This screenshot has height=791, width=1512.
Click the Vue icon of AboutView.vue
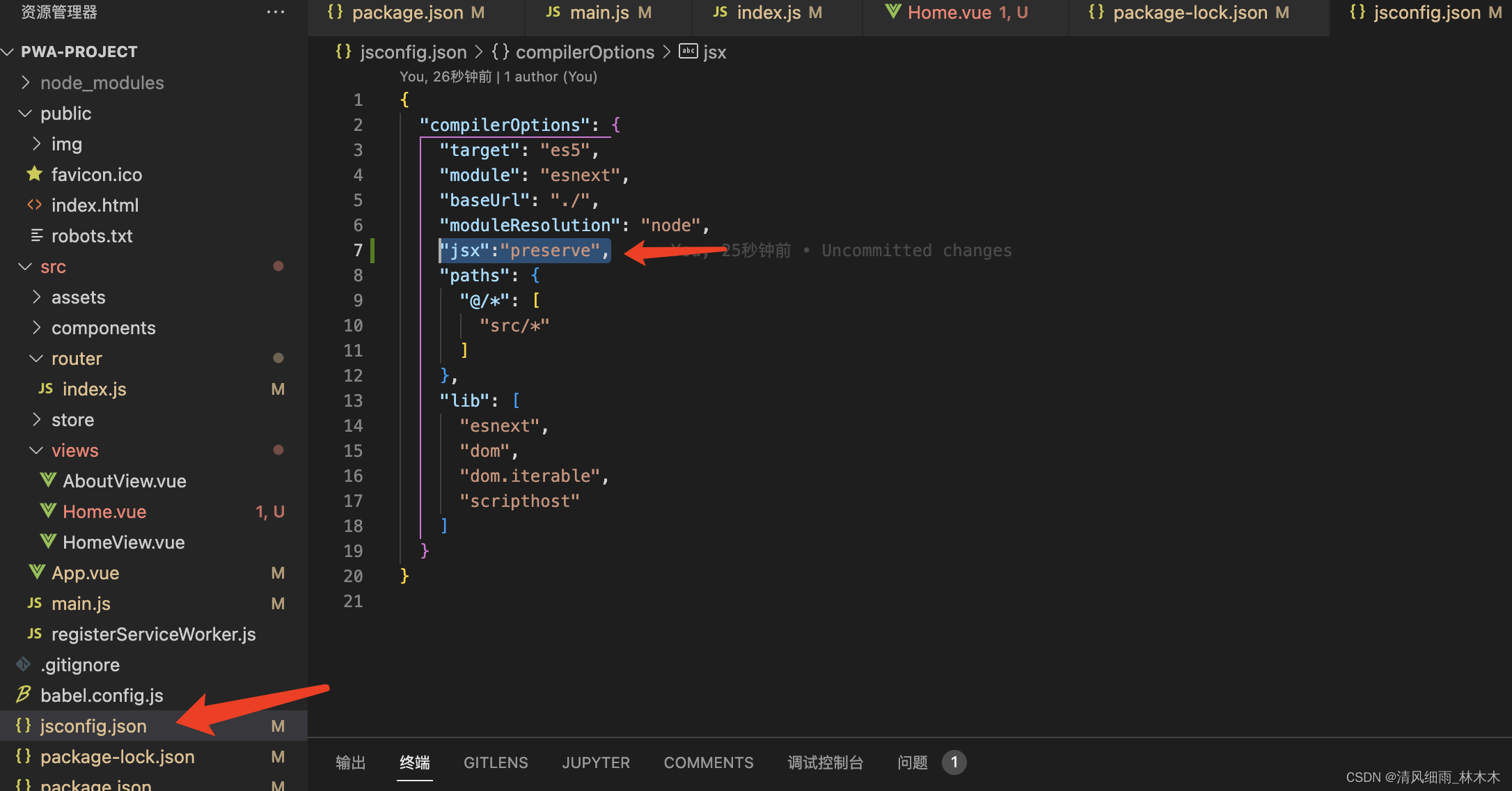[47, 480]
